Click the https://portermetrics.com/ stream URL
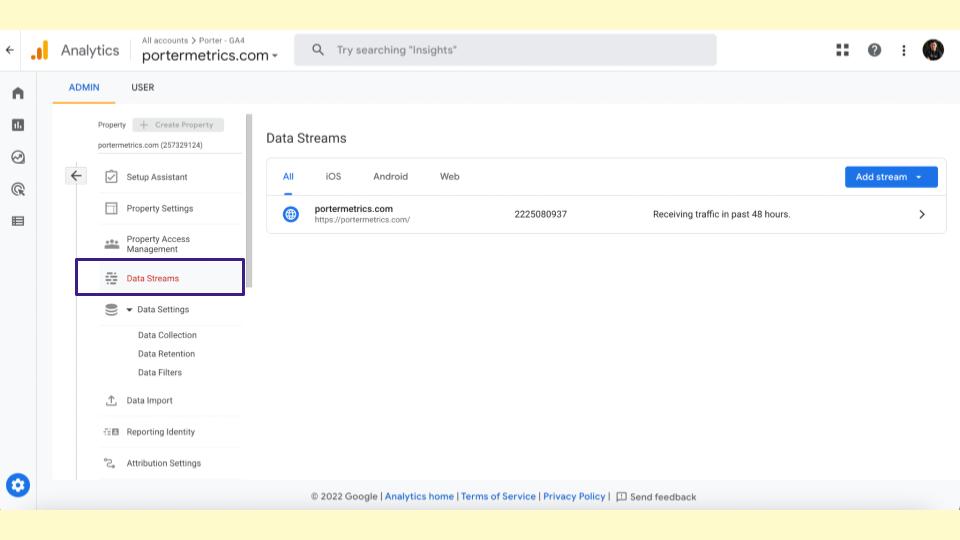This screenshot has width=960, height=540. pyautogui.click(x=362, y=220)
